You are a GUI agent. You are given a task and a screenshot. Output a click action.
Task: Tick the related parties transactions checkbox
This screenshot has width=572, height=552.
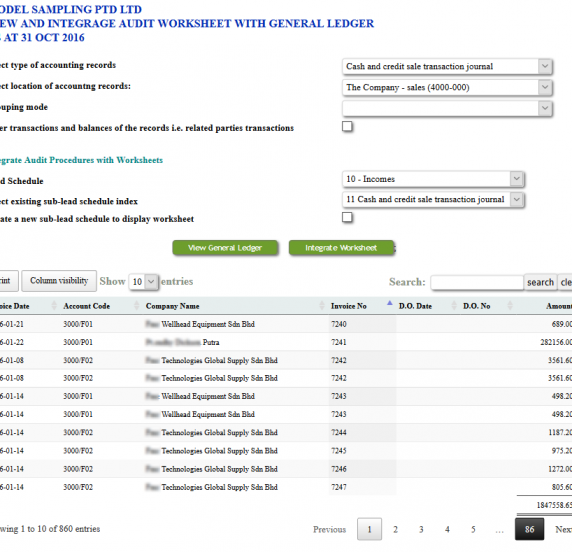347,127
